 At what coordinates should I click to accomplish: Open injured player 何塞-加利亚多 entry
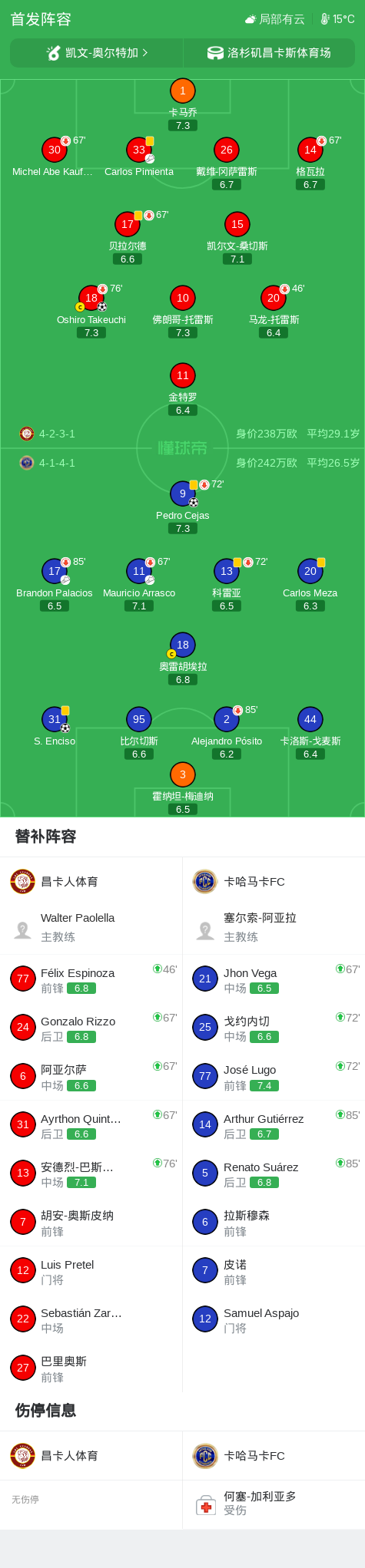coord(274,1504)
